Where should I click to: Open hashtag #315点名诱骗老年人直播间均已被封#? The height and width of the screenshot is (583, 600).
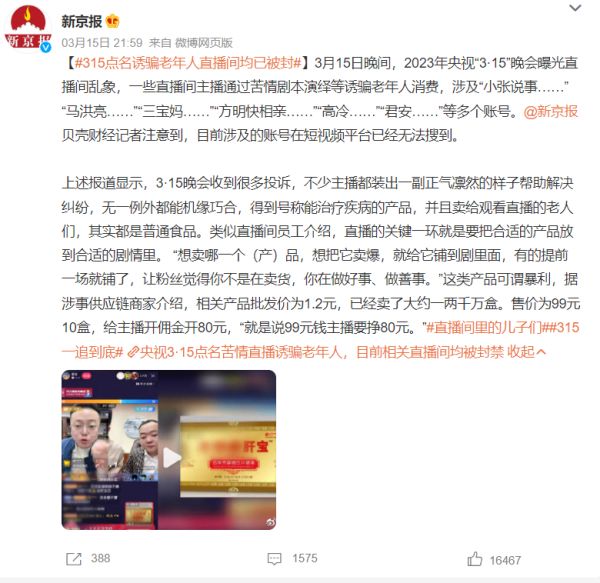tap(188, 63)
